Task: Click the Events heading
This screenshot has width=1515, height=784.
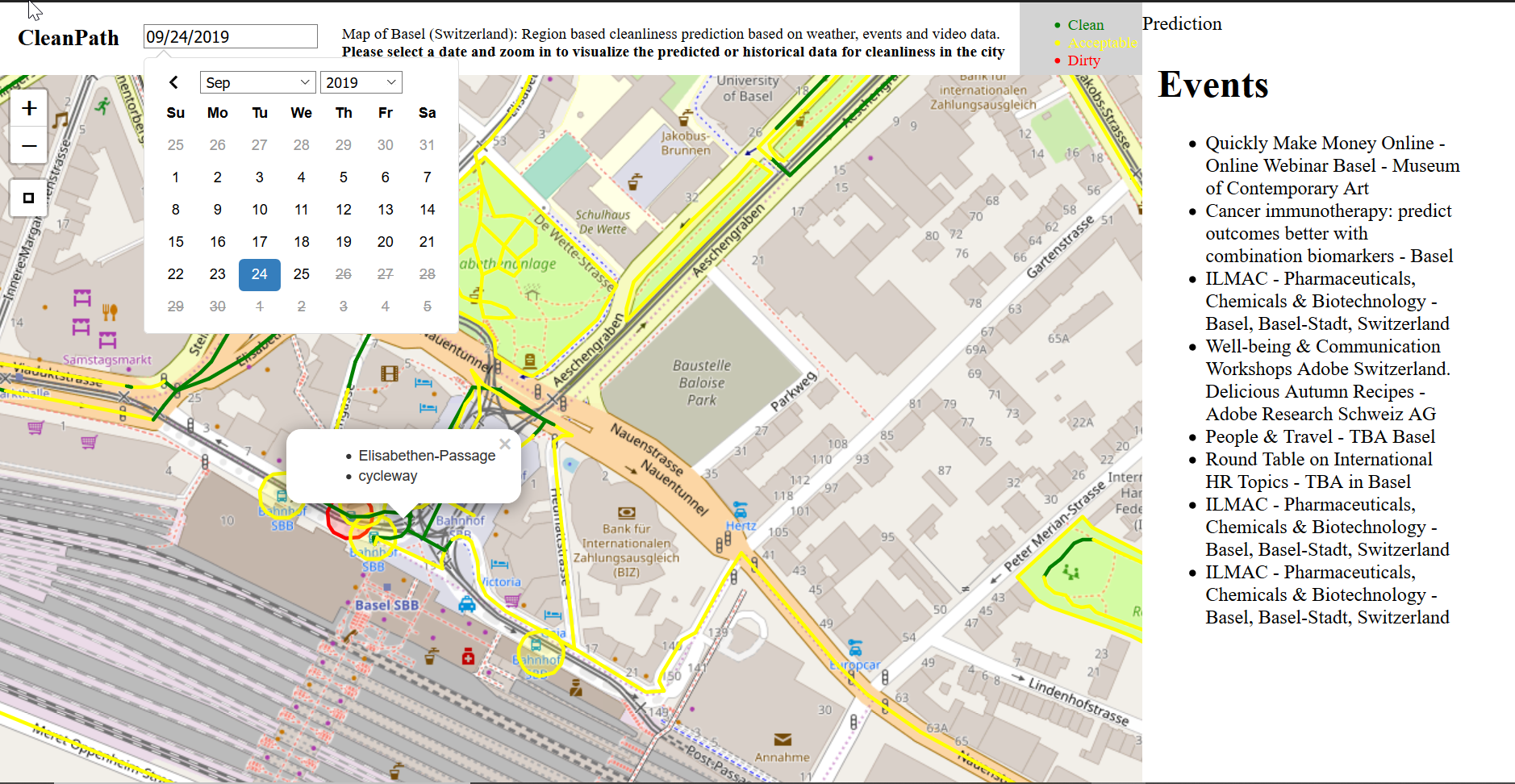Action: 1213,85
